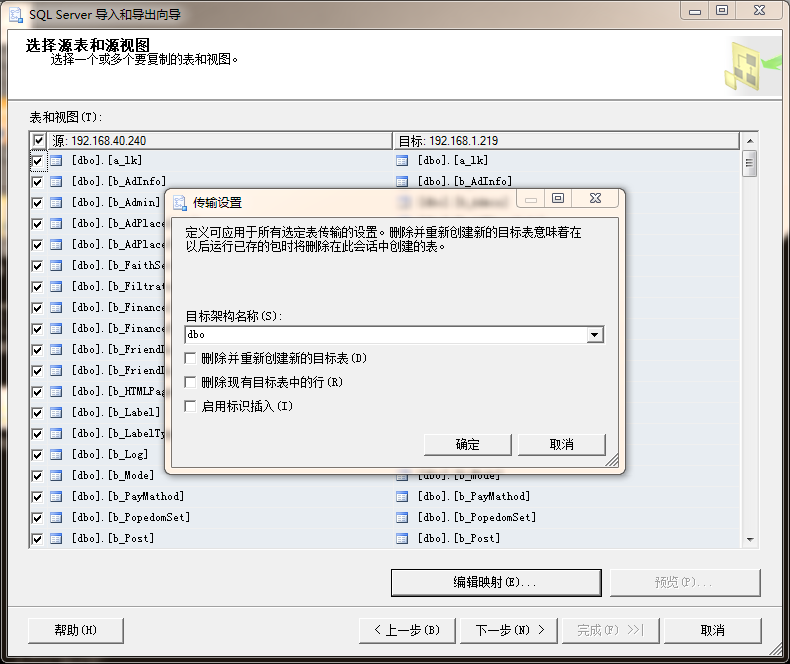
Task: Click the 目标: 192.168.1.219 column header
Action: (566, 141)
